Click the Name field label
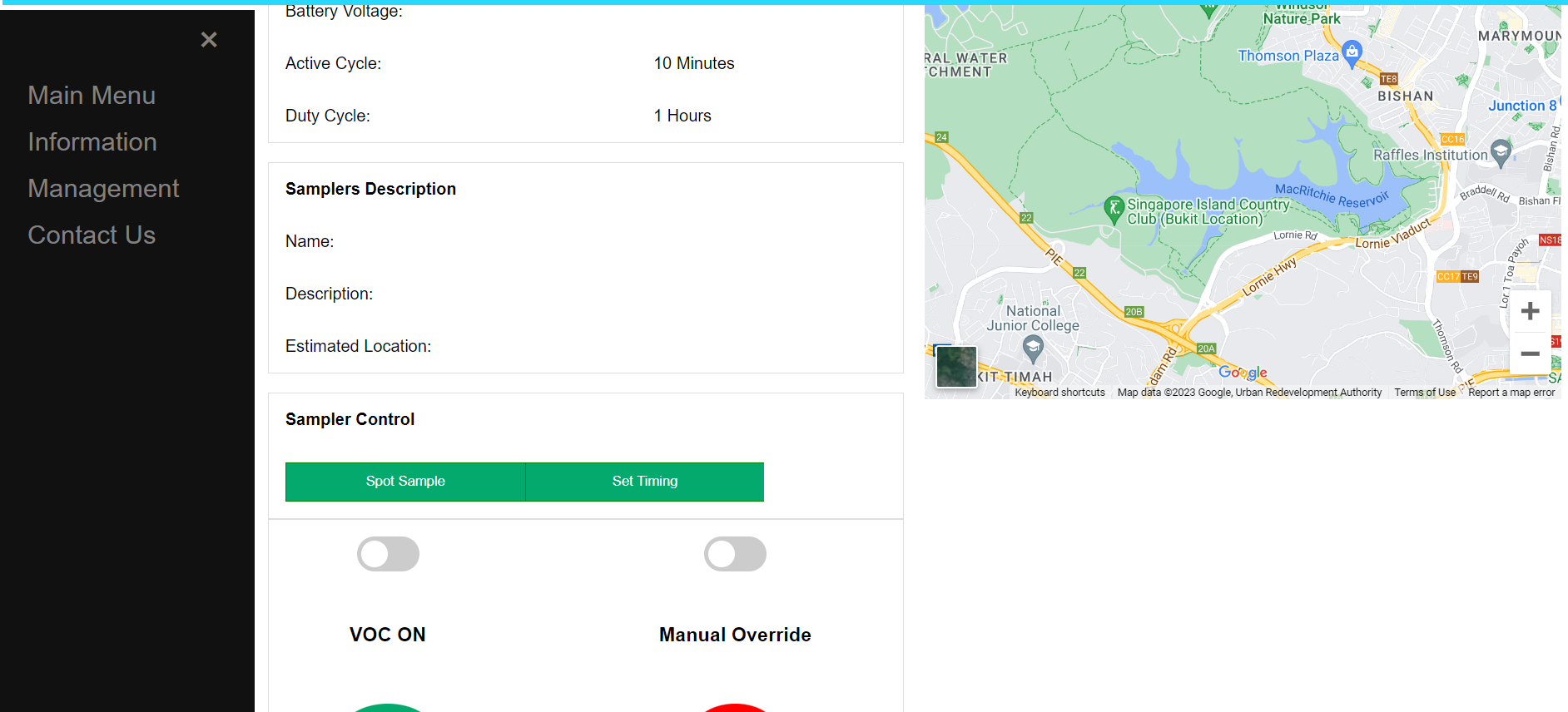This screenshot has height=712, width=1568. coord(310,241)
